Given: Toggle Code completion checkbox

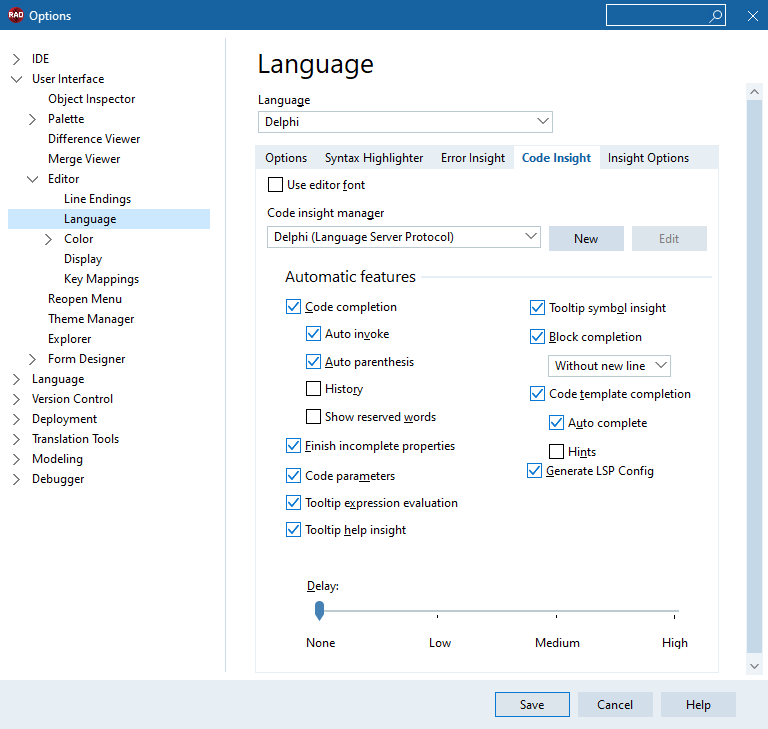Looking at the screenshot, I should pos(293,307).
